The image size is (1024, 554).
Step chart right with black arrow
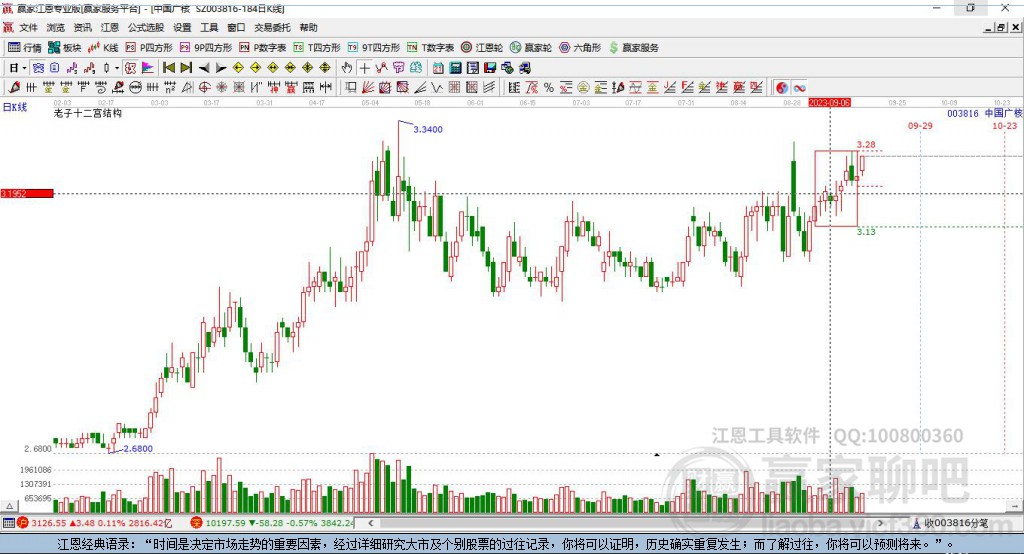point(221,68)
